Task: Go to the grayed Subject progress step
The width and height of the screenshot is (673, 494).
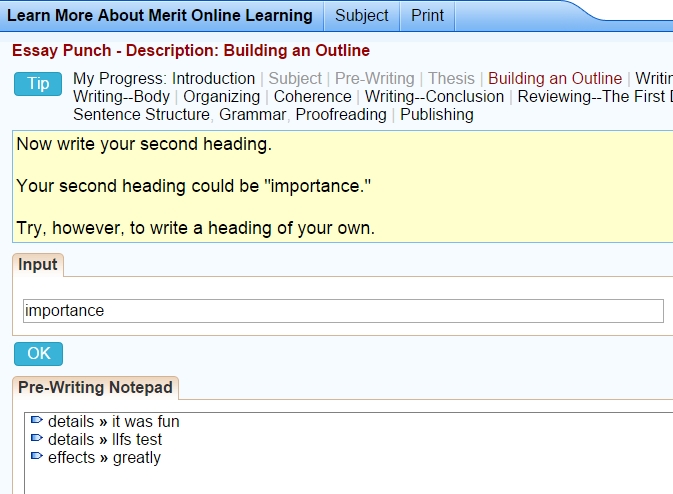Action: 295,79
